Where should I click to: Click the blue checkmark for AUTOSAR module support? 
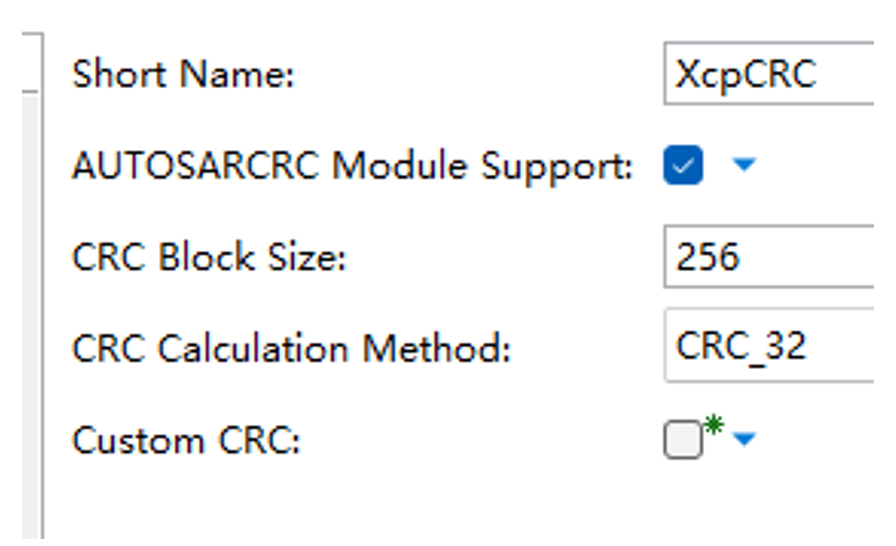(x=682, y=166)
